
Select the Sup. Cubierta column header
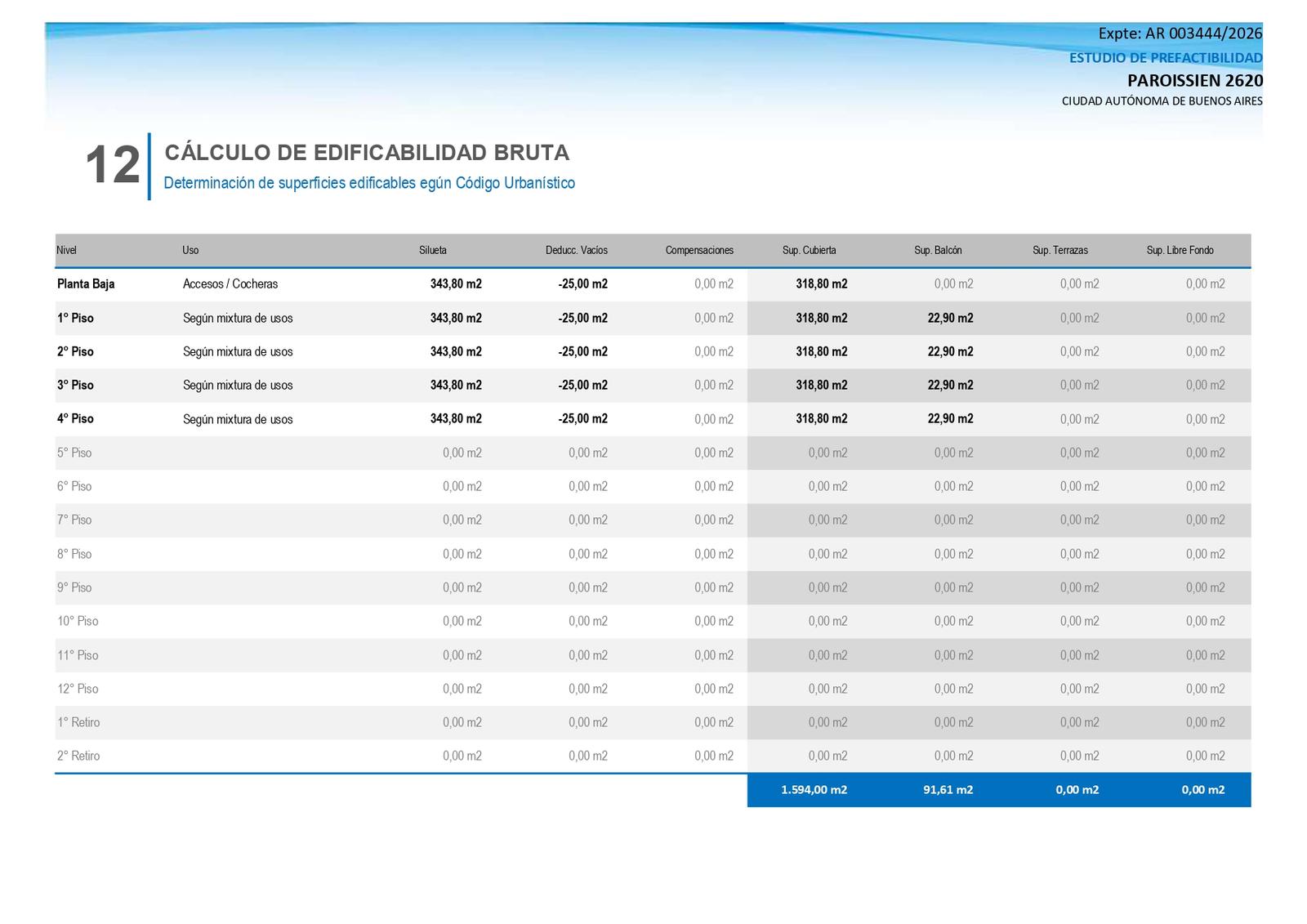(x=809, y=250)
